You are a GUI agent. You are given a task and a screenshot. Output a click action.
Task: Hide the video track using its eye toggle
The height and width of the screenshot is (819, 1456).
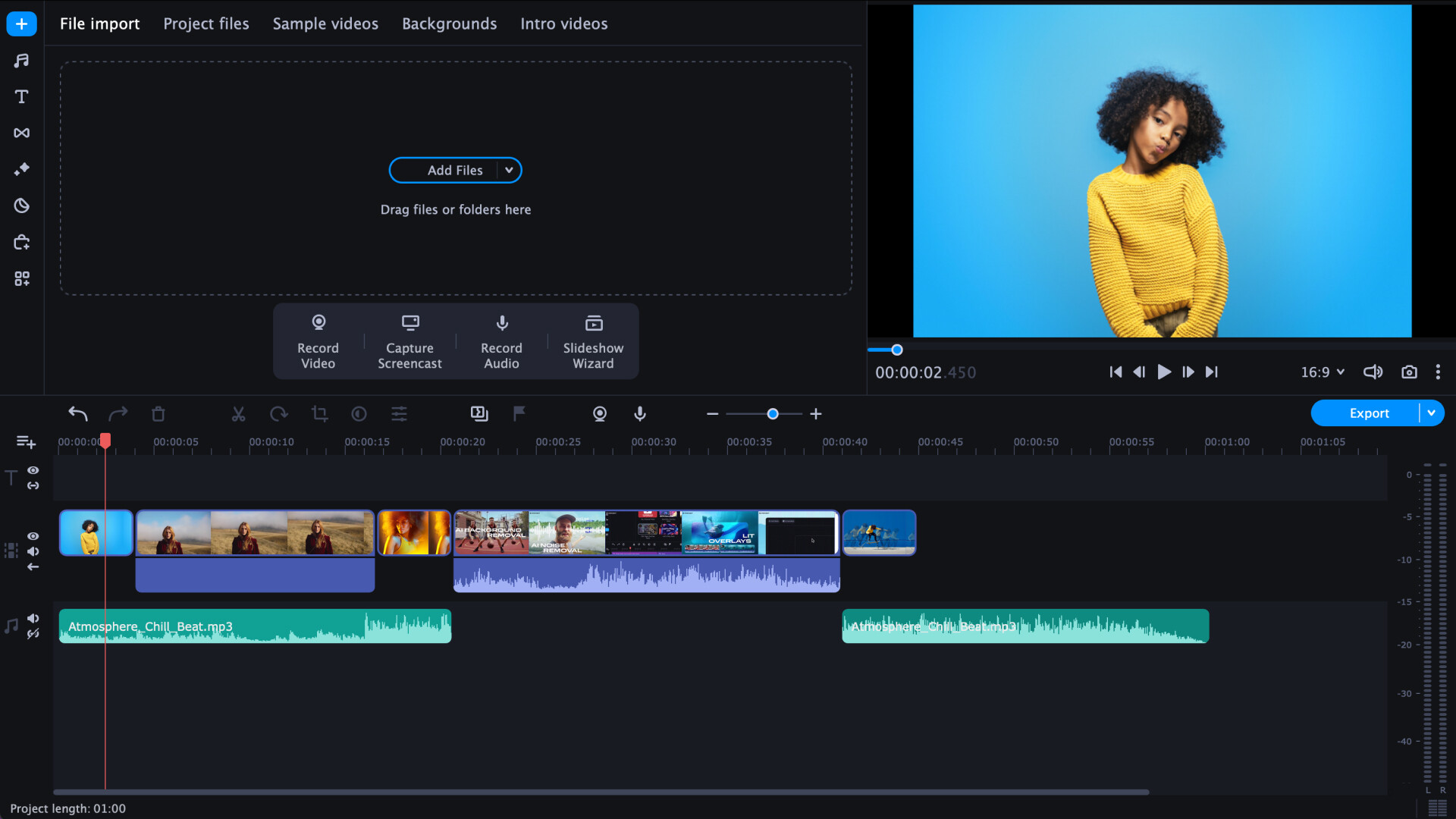point(33,535)
